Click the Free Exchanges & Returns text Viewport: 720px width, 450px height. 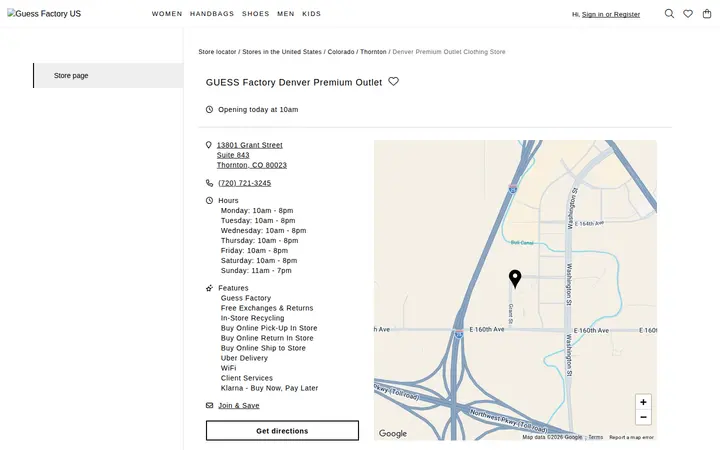(x=267, y=308)
